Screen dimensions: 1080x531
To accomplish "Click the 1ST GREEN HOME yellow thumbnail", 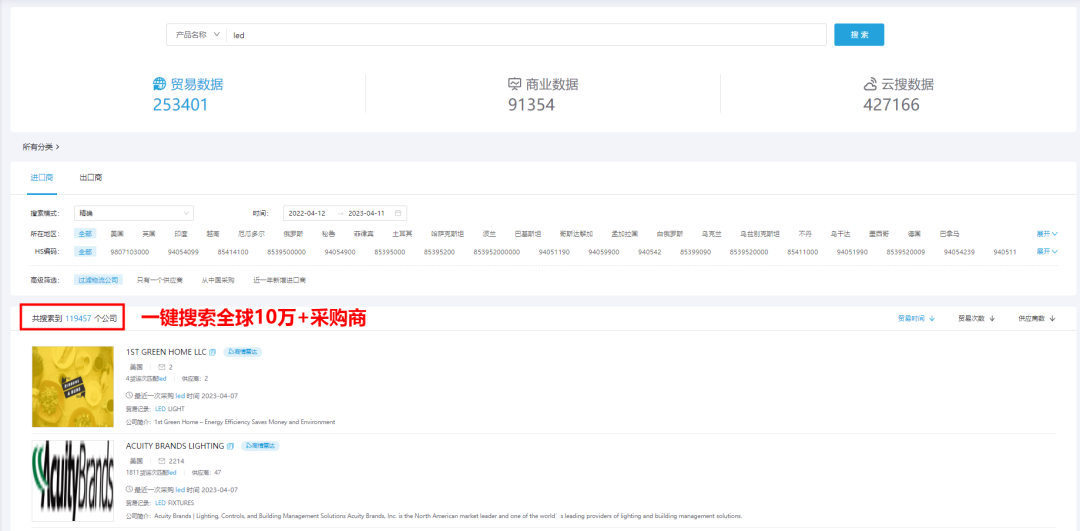I will (x=72, y=387).
